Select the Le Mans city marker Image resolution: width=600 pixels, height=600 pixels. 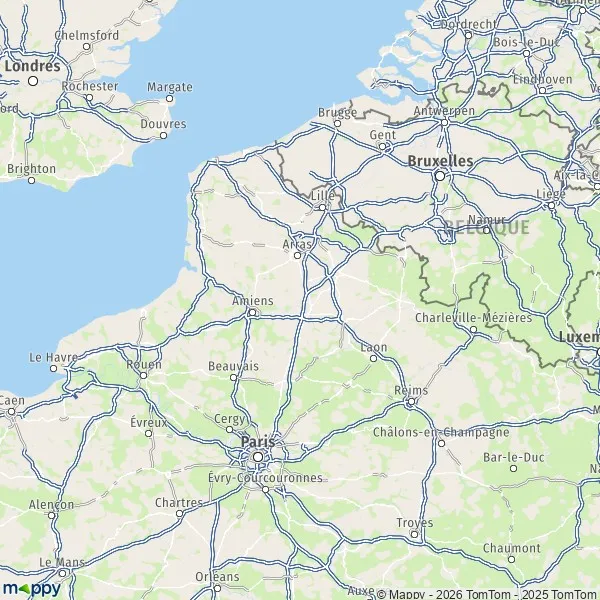[62, 573]
